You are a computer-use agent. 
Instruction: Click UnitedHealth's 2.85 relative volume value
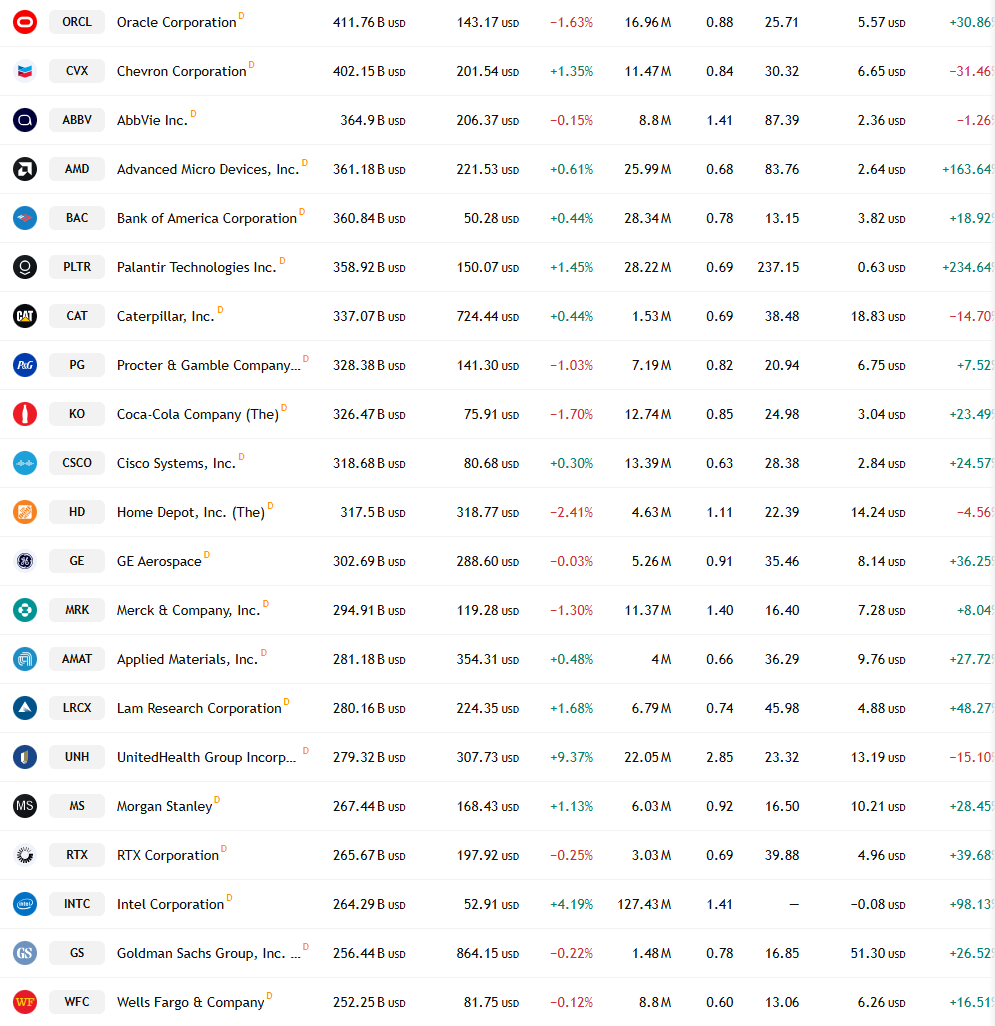(x=720, y=757)
